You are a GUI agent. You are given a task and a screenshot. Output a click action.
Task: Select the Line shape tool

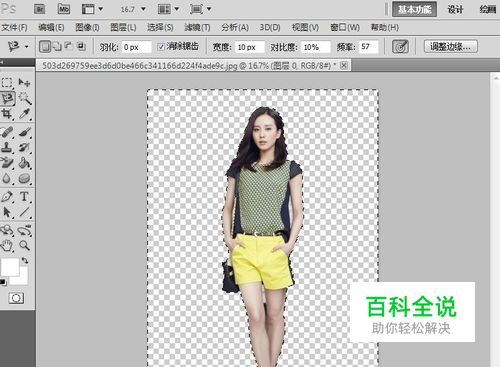tap(24, 212)
